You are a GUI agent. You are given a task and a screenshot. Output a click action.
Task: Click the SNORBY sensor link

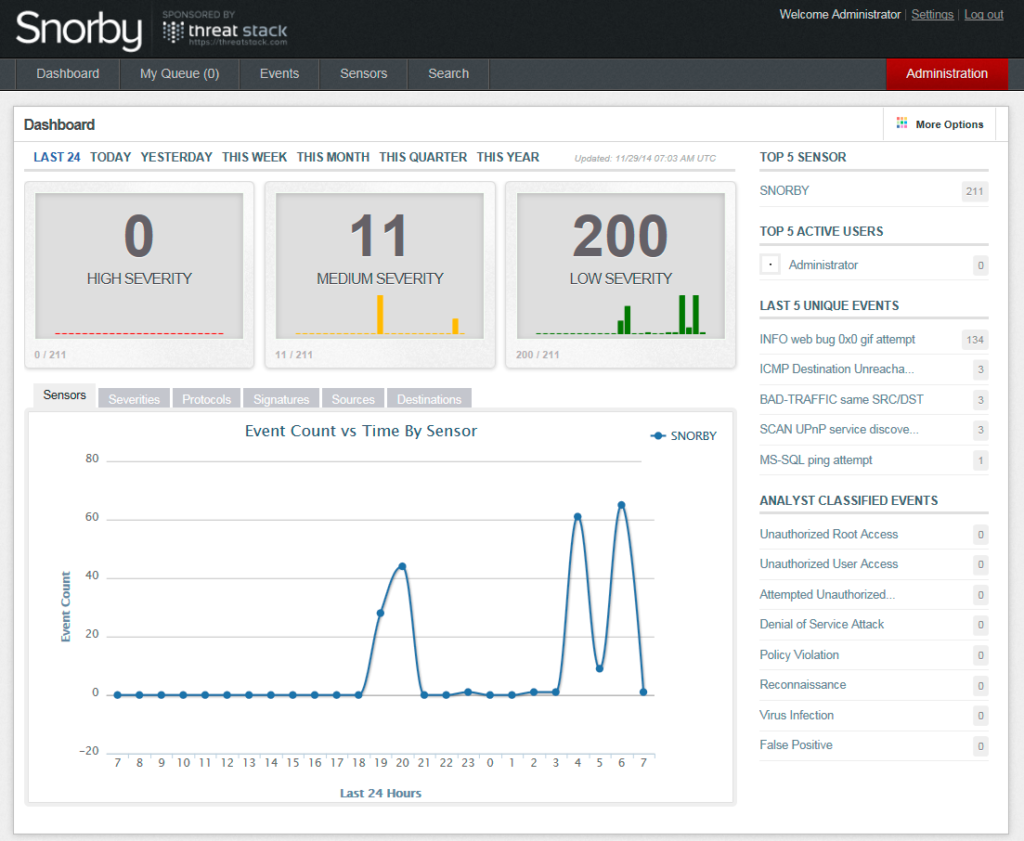pos(784,191)
